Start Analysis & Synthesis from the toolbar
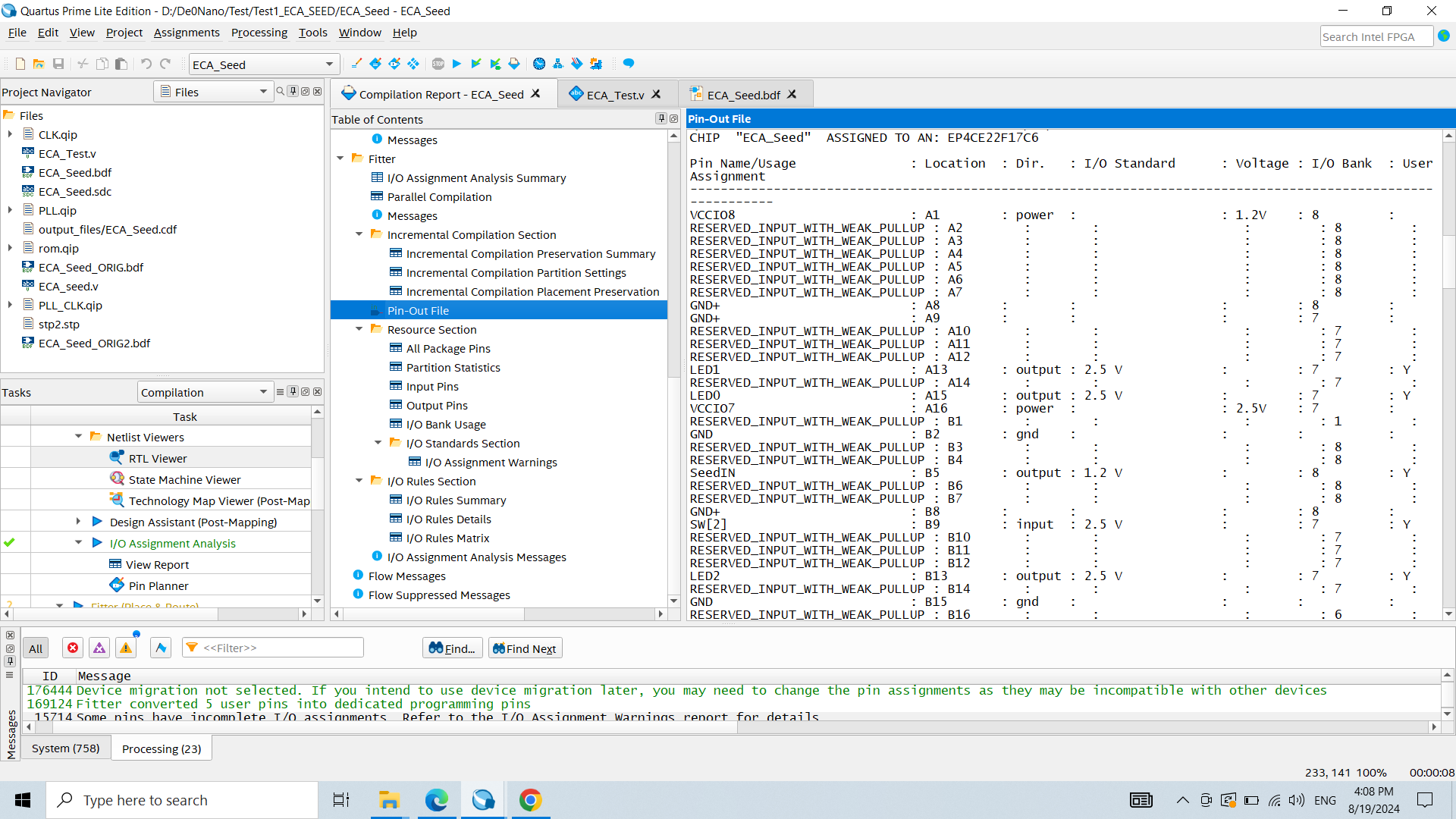The height and width of the screenshot is (819, 1456). click(x=475, y=64)
